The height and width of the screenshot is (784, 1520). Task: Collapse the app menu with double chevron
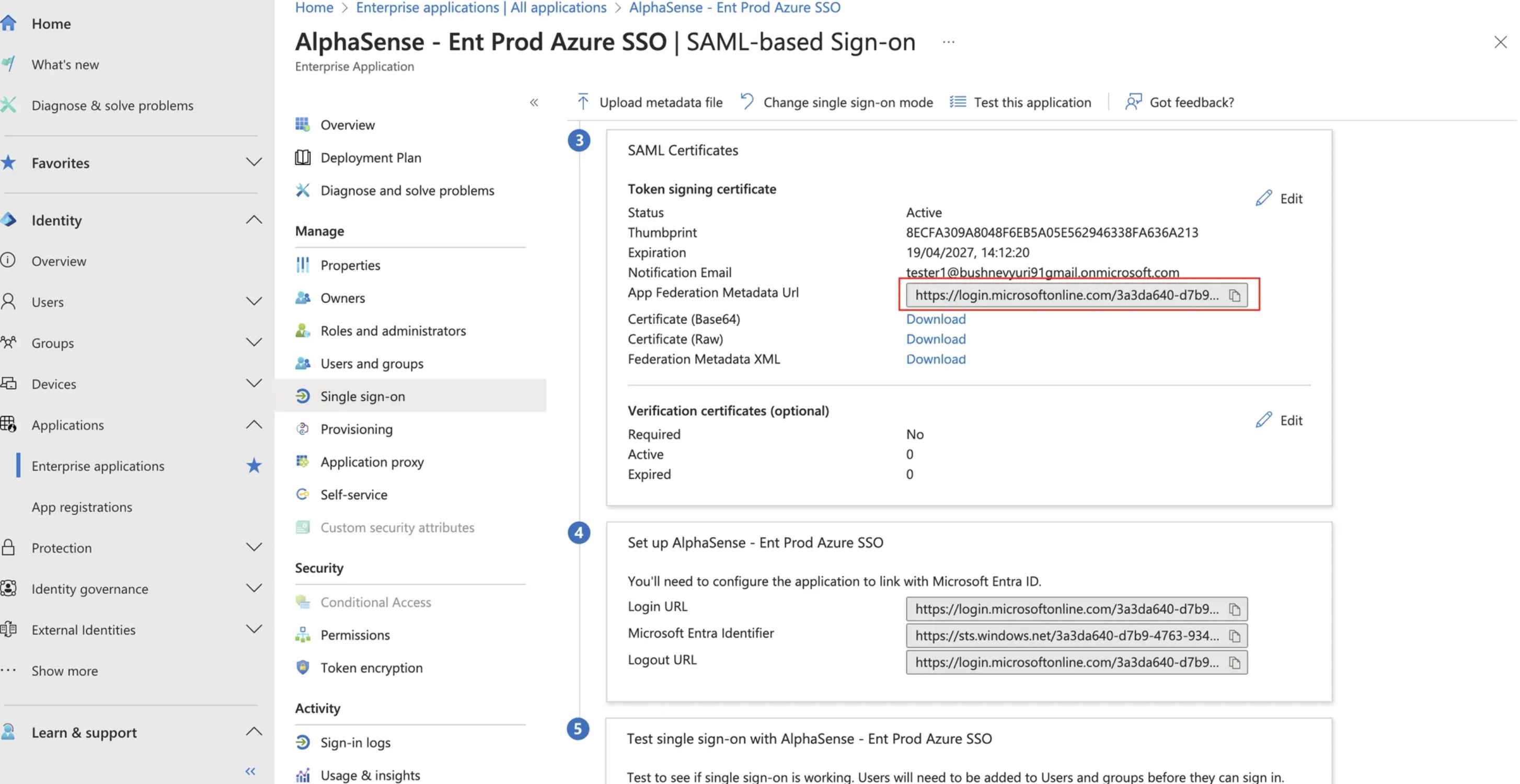pyautogui.click(x=534, y=102)
